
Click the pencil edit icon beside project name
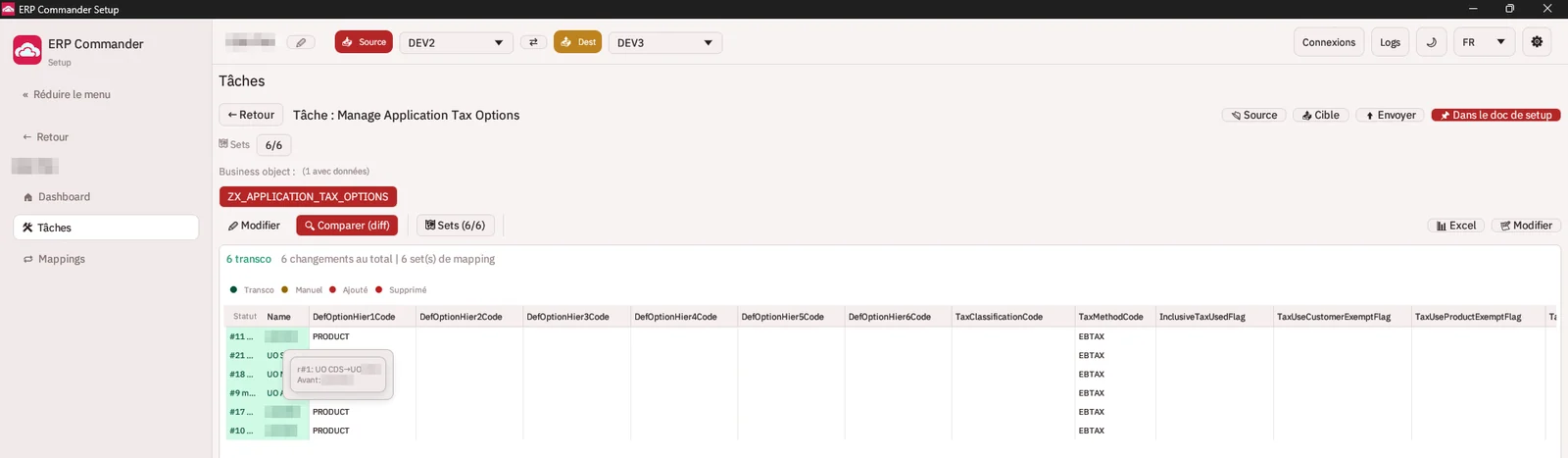click(x=301, y=42)
